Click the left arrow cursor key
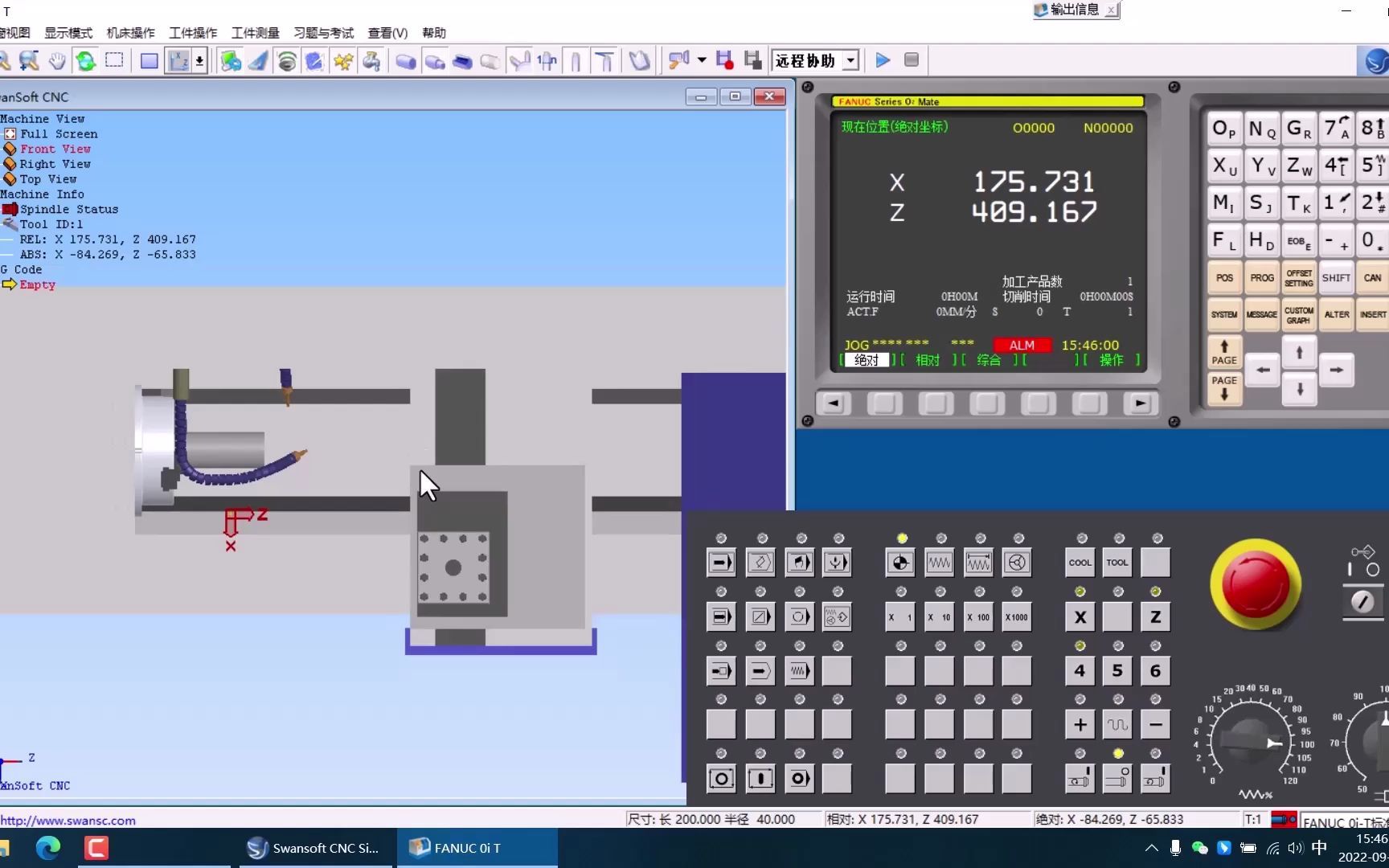1389x868 pixels. (x=1263, y=370)
